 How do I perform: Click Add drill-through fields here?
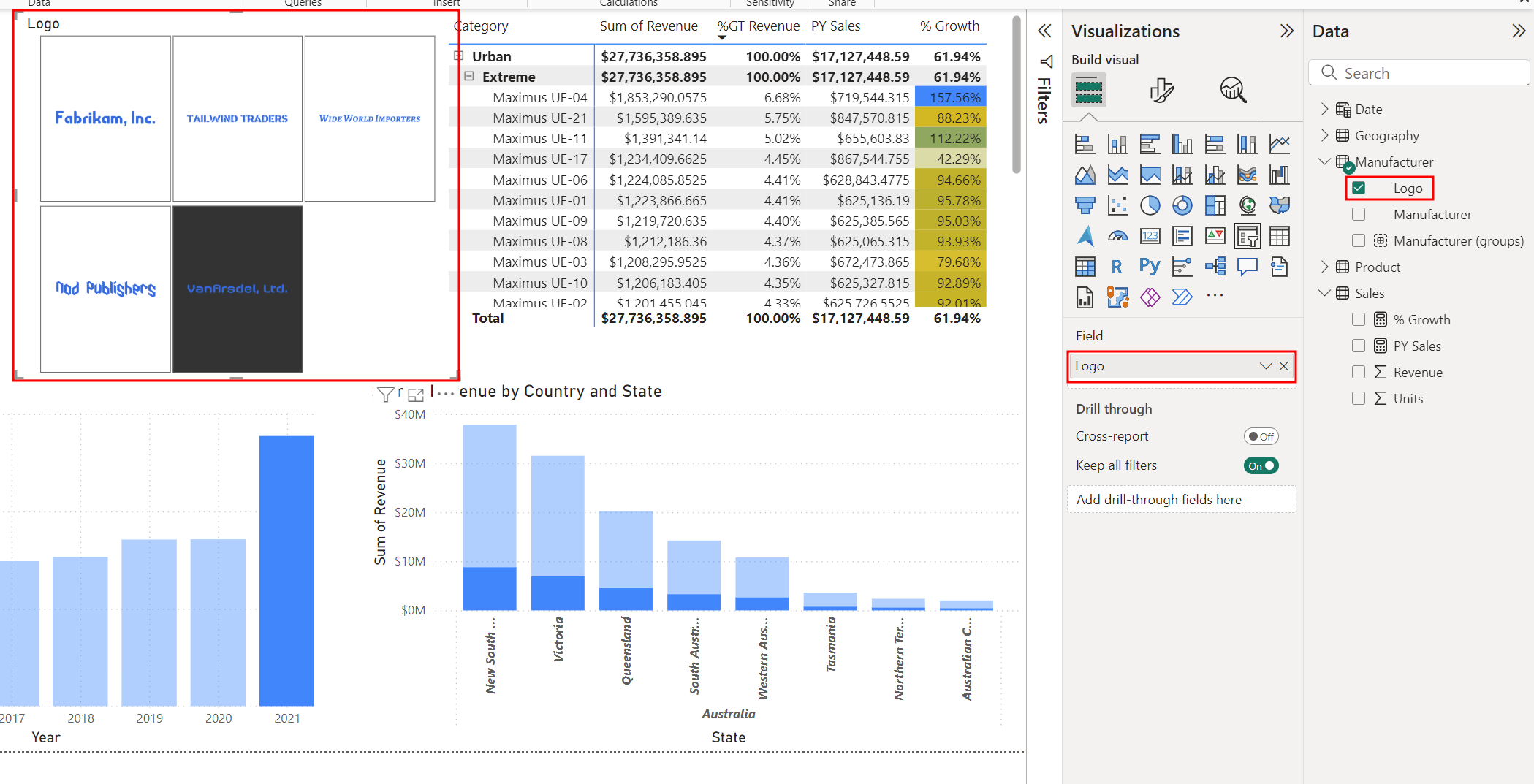point(1181,500)
